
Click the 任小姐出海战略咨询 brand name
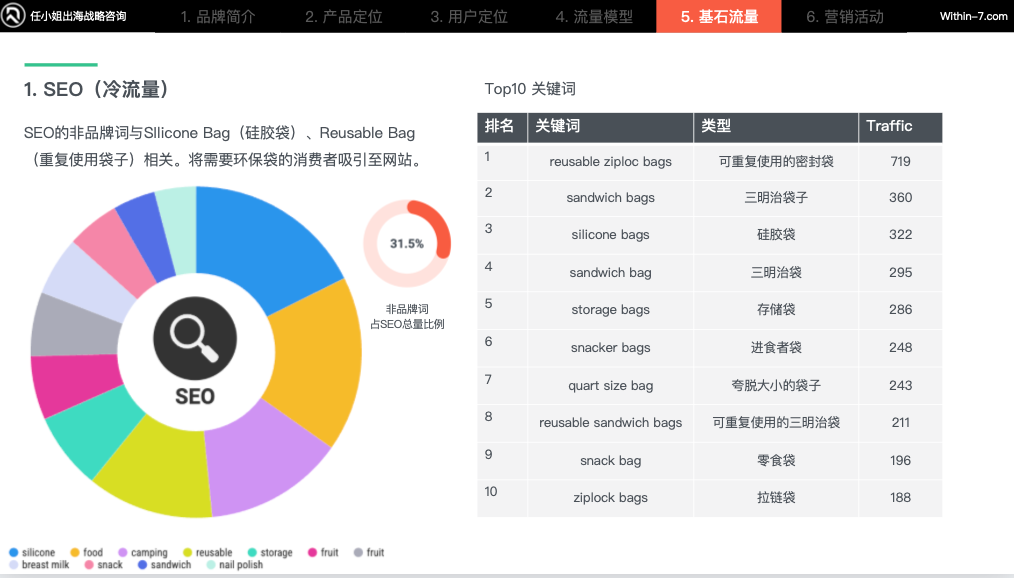click(78, 16)
